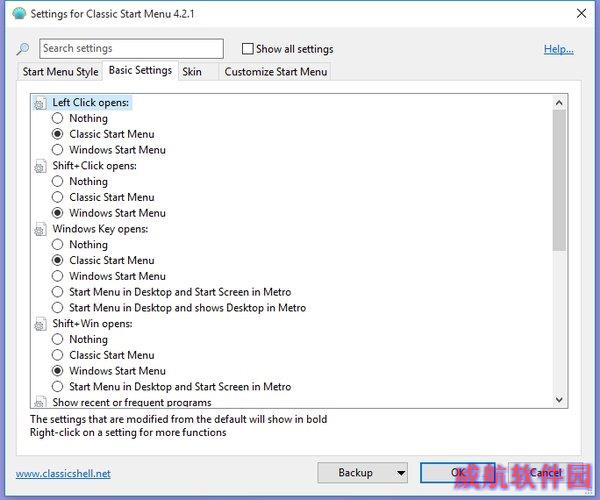Choose Start Menu in Desktop and shows Desktop in Metro
The width and height of the screenshot is (600, 500).
coord(57,308)
